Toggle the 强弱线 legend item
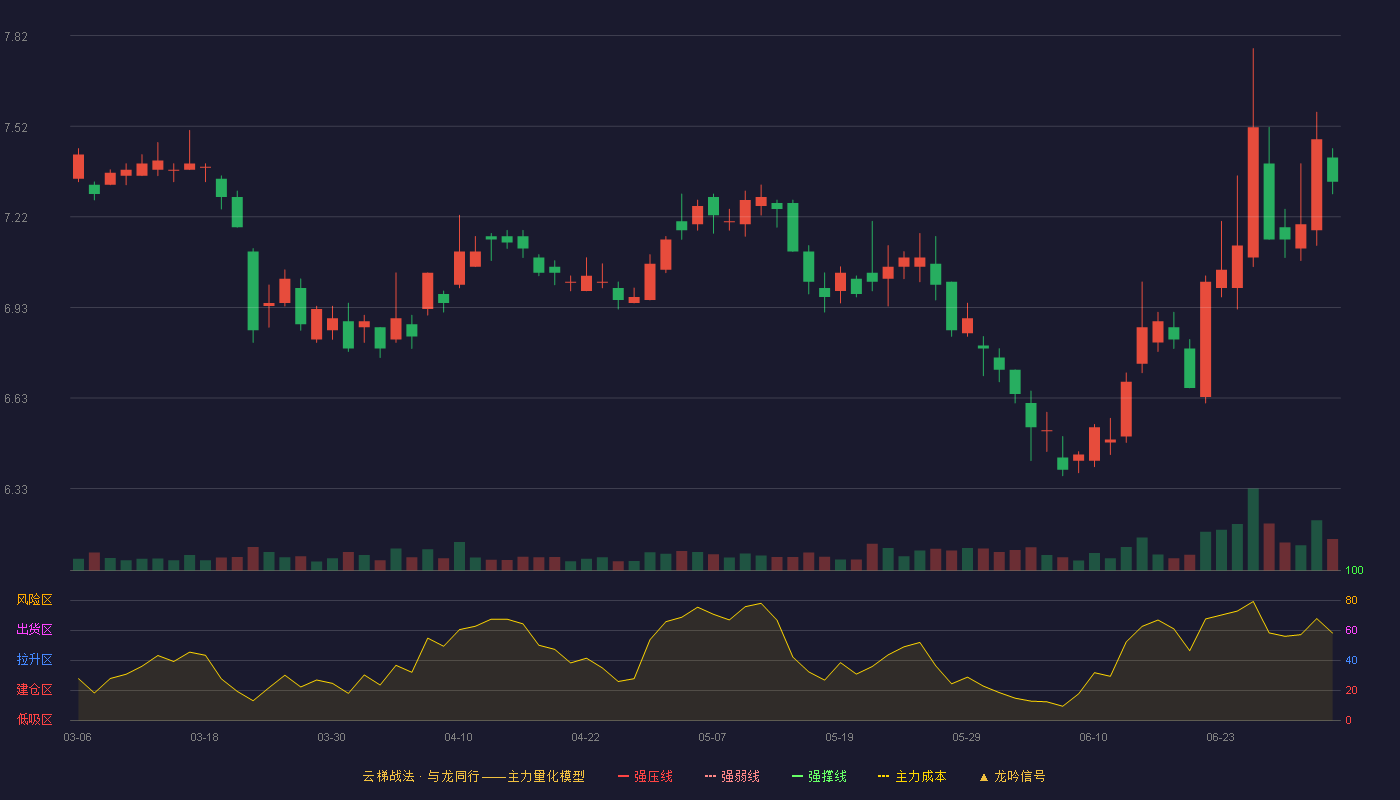 click(732, 776)
